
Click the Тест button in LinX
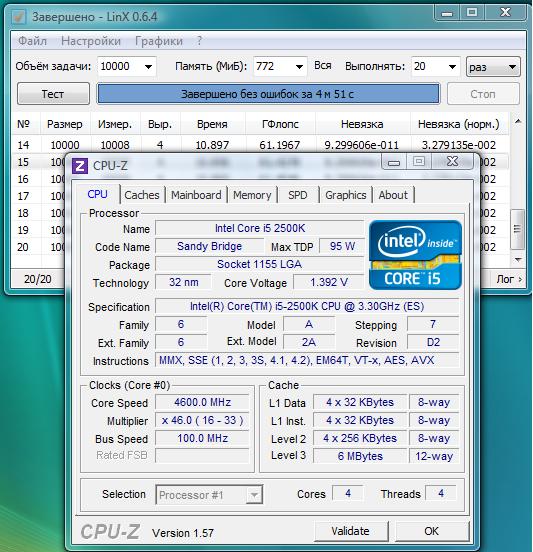click(x=53, y=94)
